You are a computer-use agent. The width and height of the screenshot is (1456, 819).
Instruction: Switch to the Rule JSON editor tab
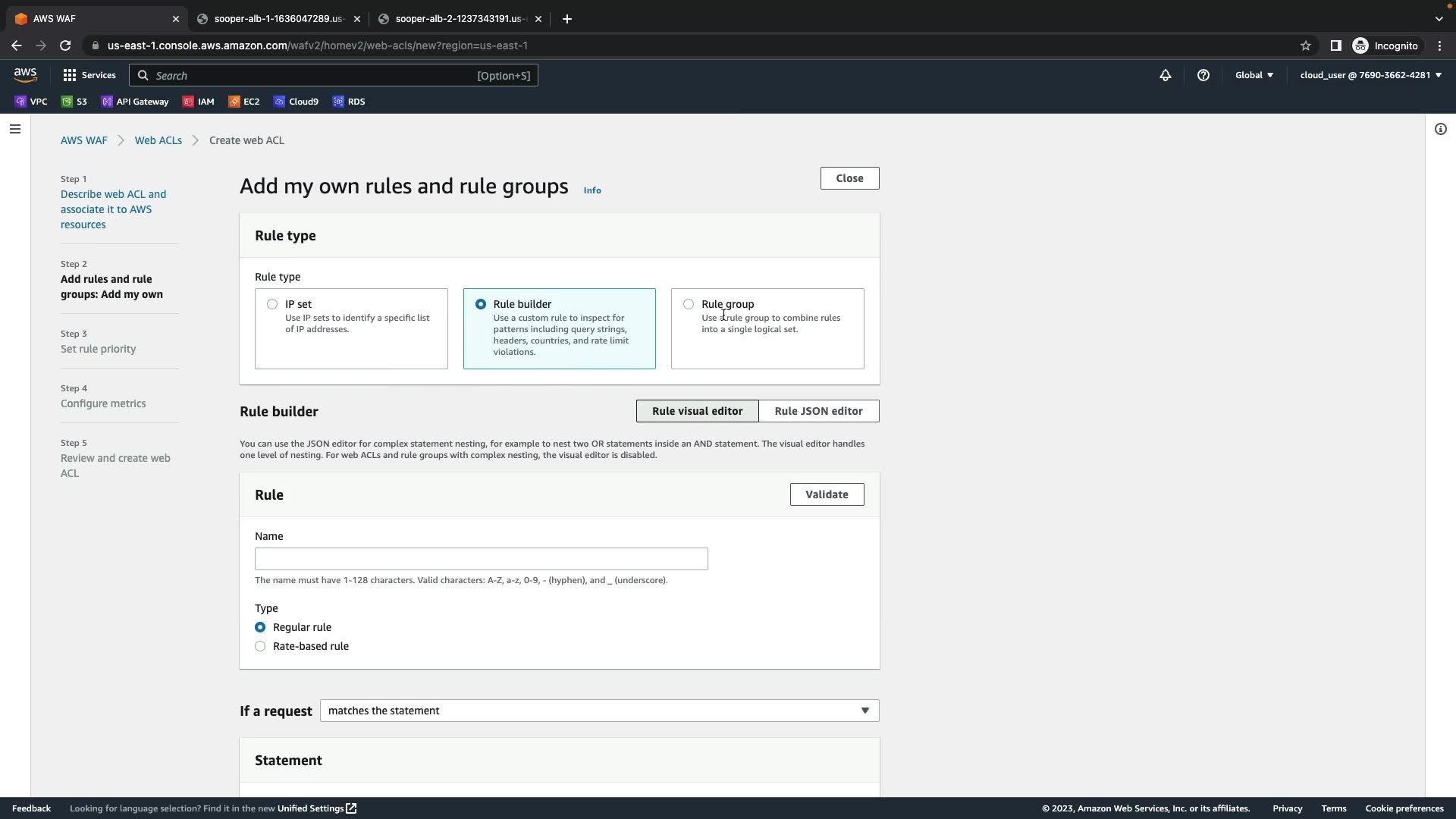coord(818,411)
